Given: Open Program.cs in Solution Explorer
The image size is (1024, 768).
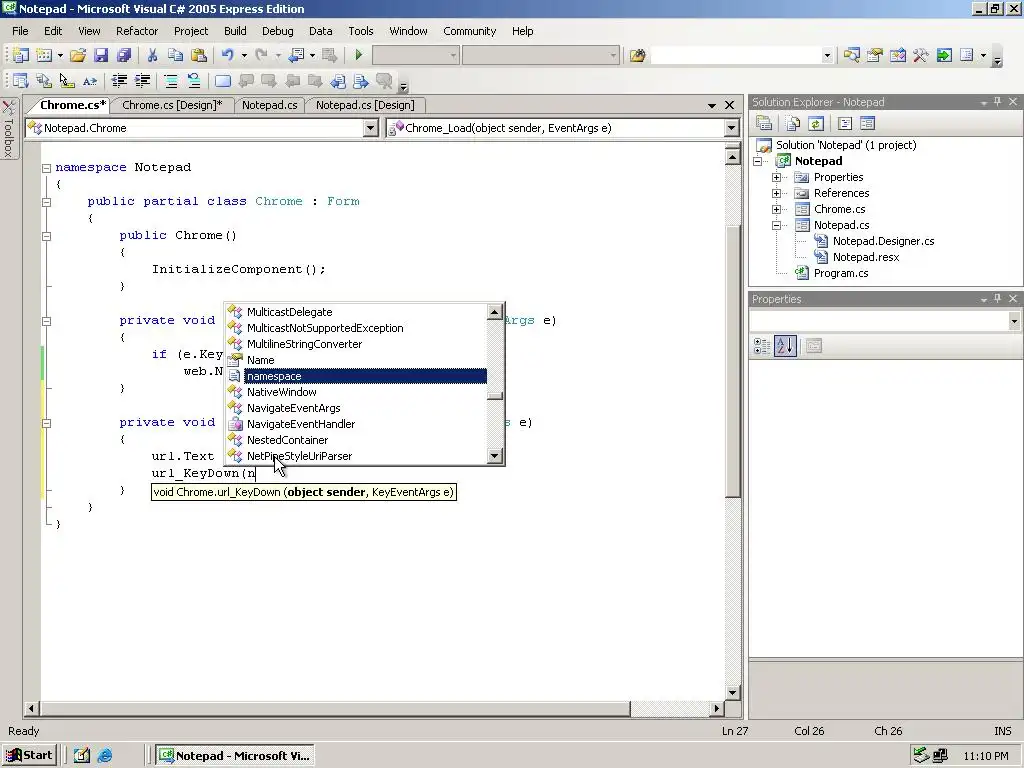Looking at the screenshot, I should pos(840,273).
